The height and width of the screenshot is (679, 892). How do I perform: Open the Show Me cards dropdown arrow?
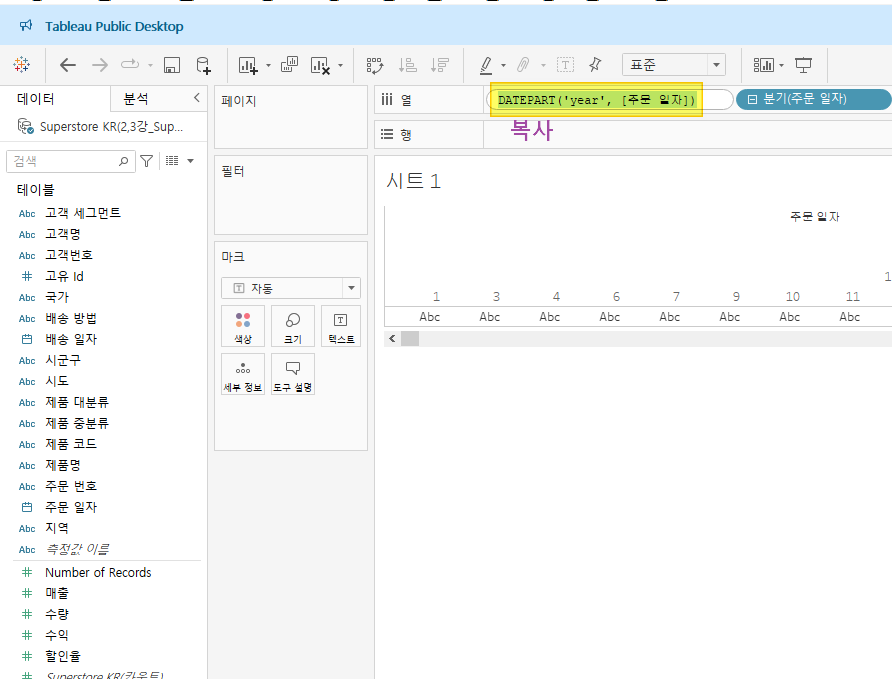tap(782, 65)
